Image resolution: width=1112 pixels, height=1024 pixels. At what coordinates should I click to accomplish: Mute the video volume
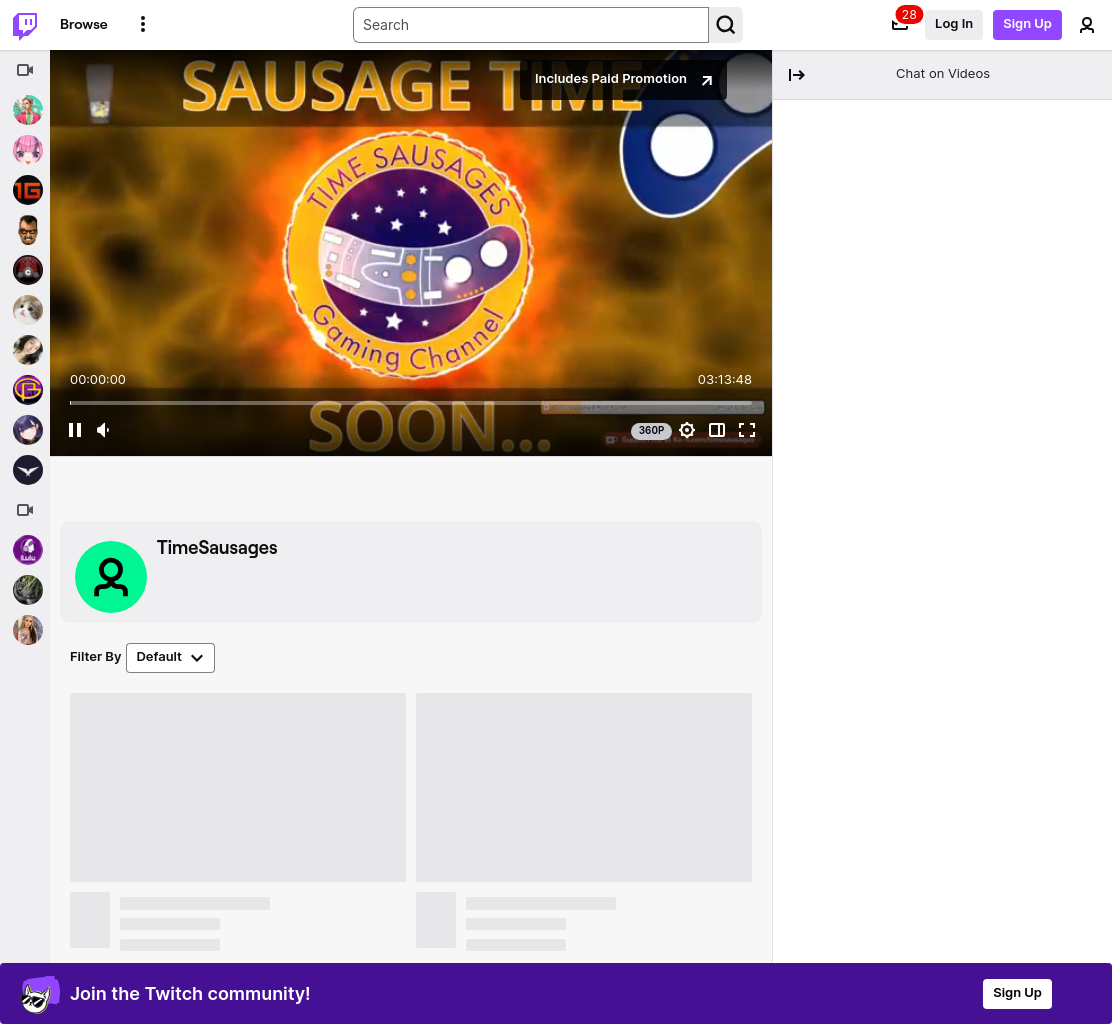pyautogui.click(x=104, y=430)
